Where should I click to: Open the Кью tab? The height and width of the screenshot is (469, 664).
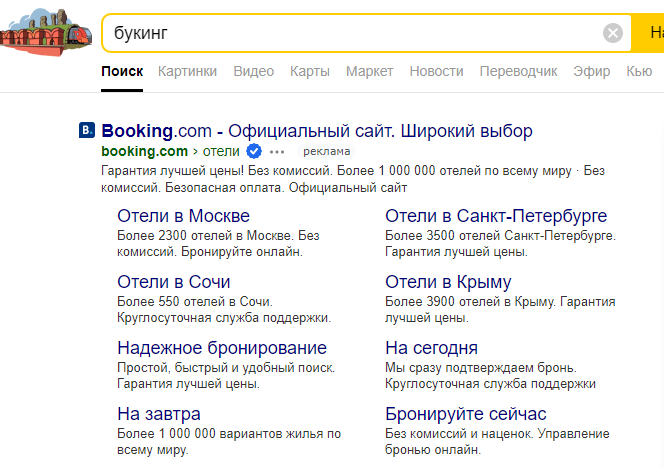click(x=639, y=71)
